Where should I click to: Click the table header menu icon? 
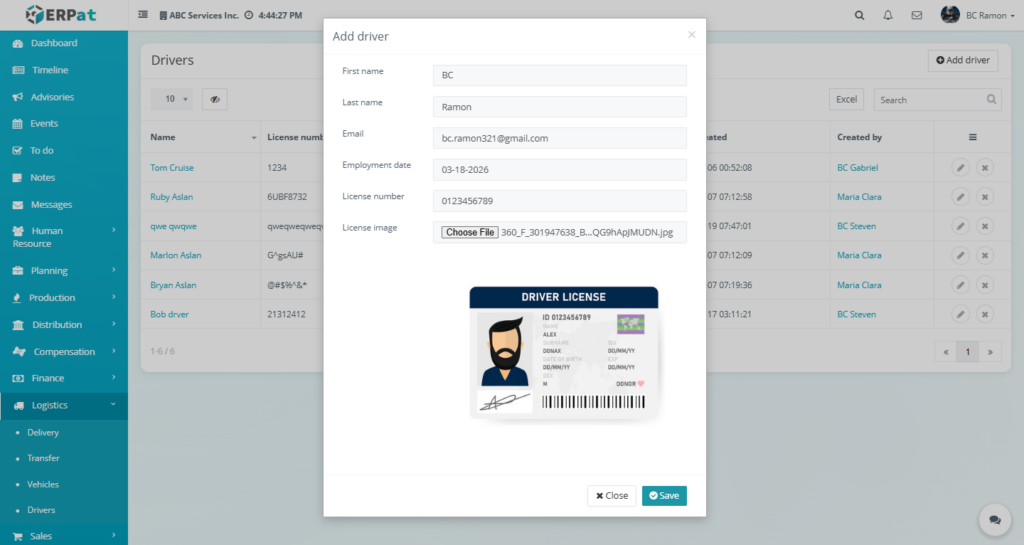972,137
